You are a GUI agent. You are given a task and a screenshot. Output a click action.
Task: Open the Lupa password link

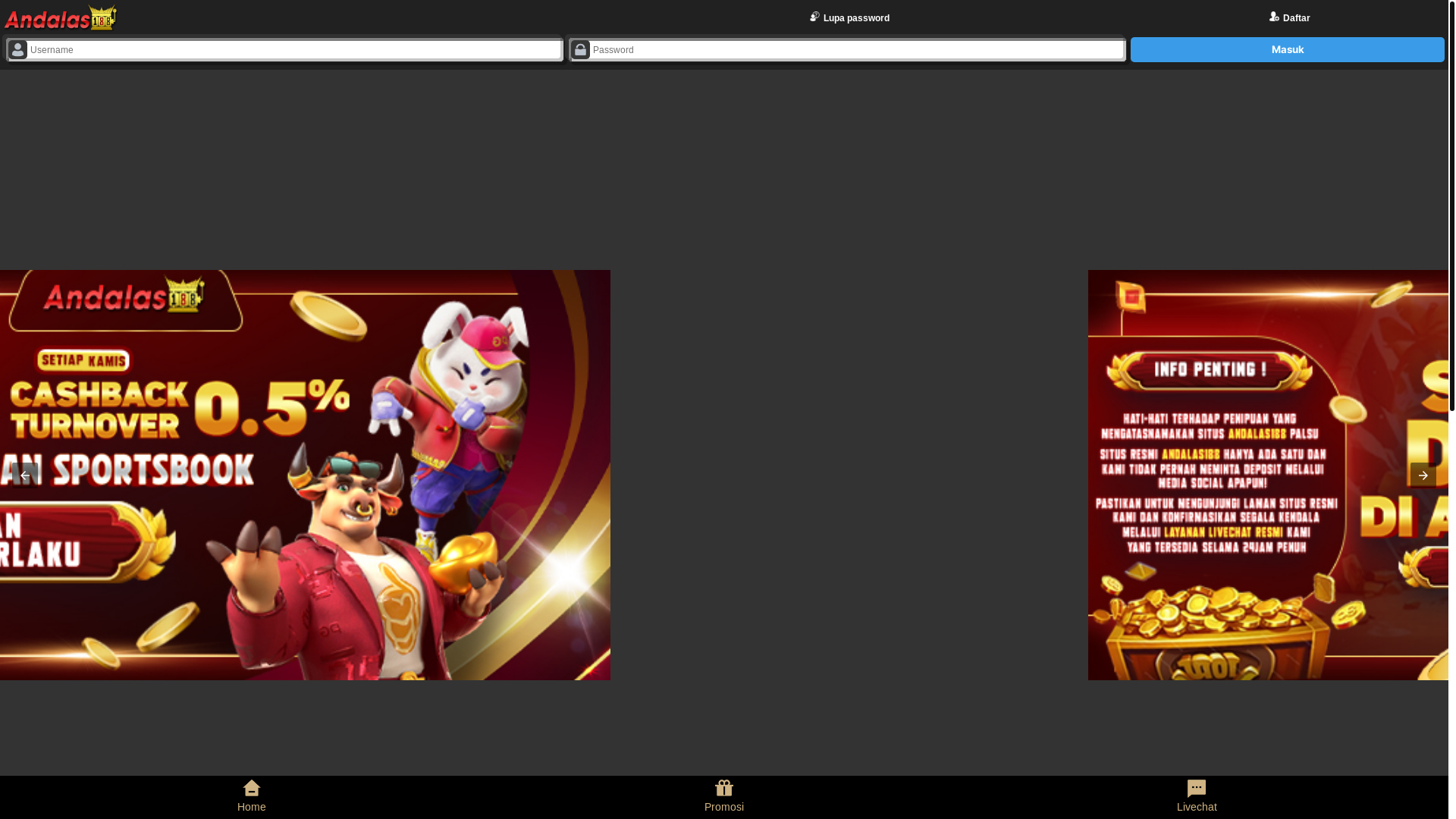click(x=849, y=17)
